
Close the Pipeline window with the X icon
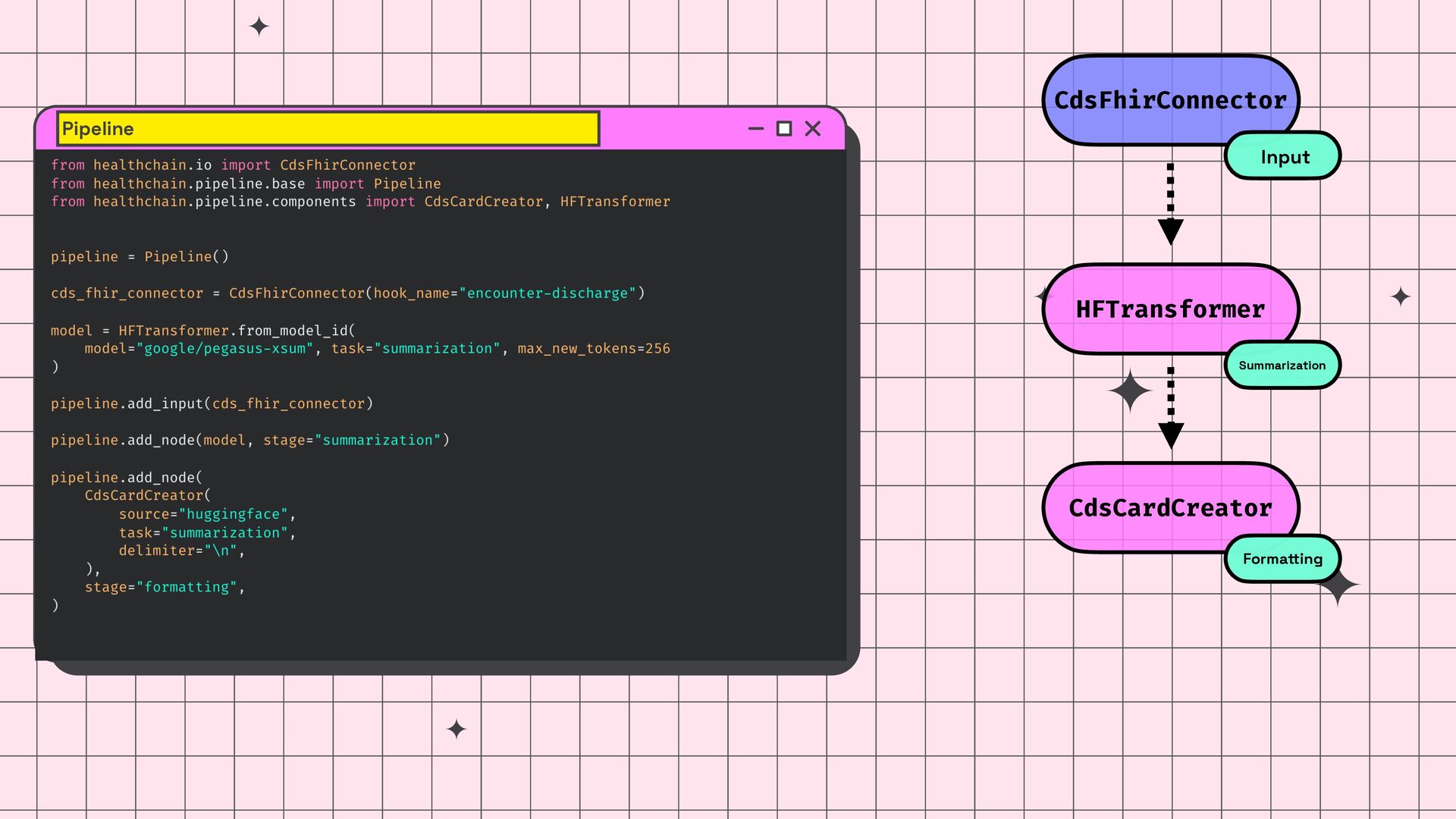(x=813, y=129)
